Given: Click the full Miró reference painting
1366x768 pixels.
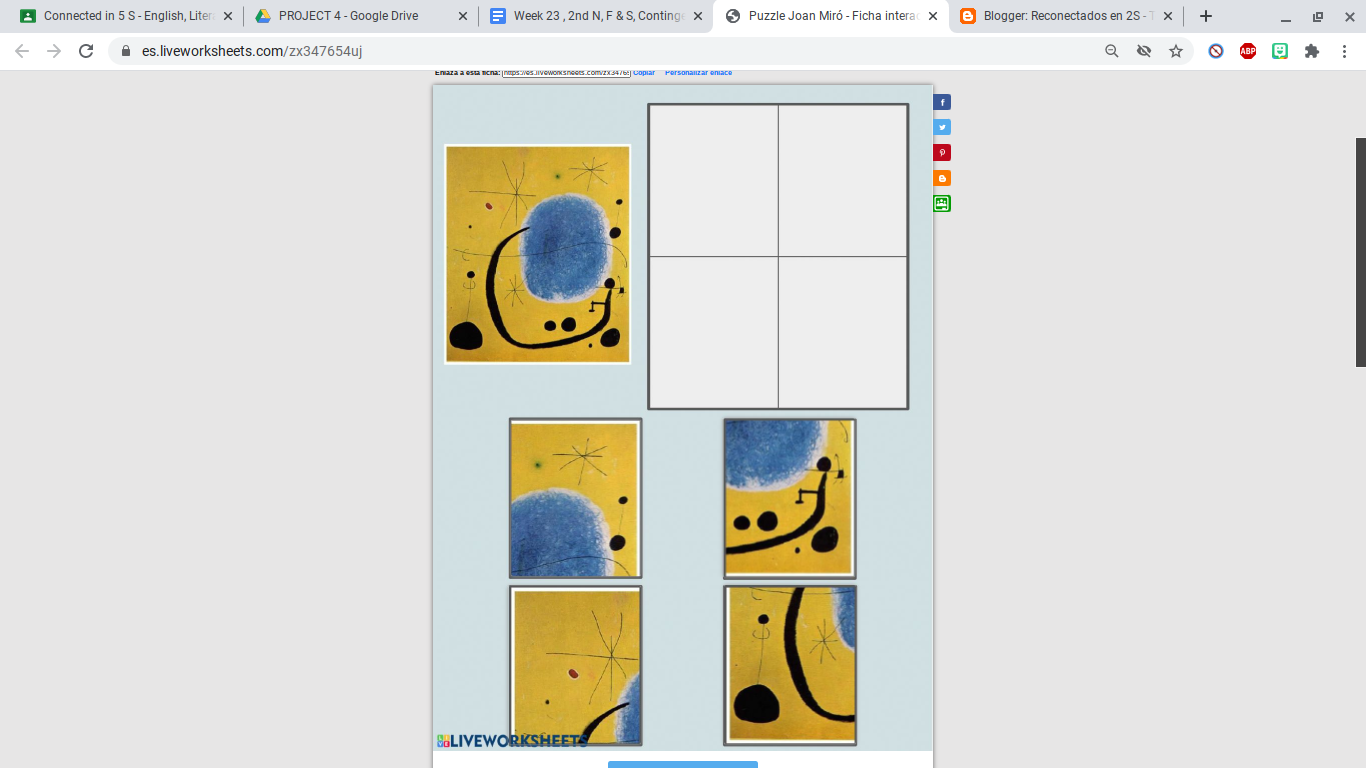Looking at the screenshot, I should click(537, 254).
